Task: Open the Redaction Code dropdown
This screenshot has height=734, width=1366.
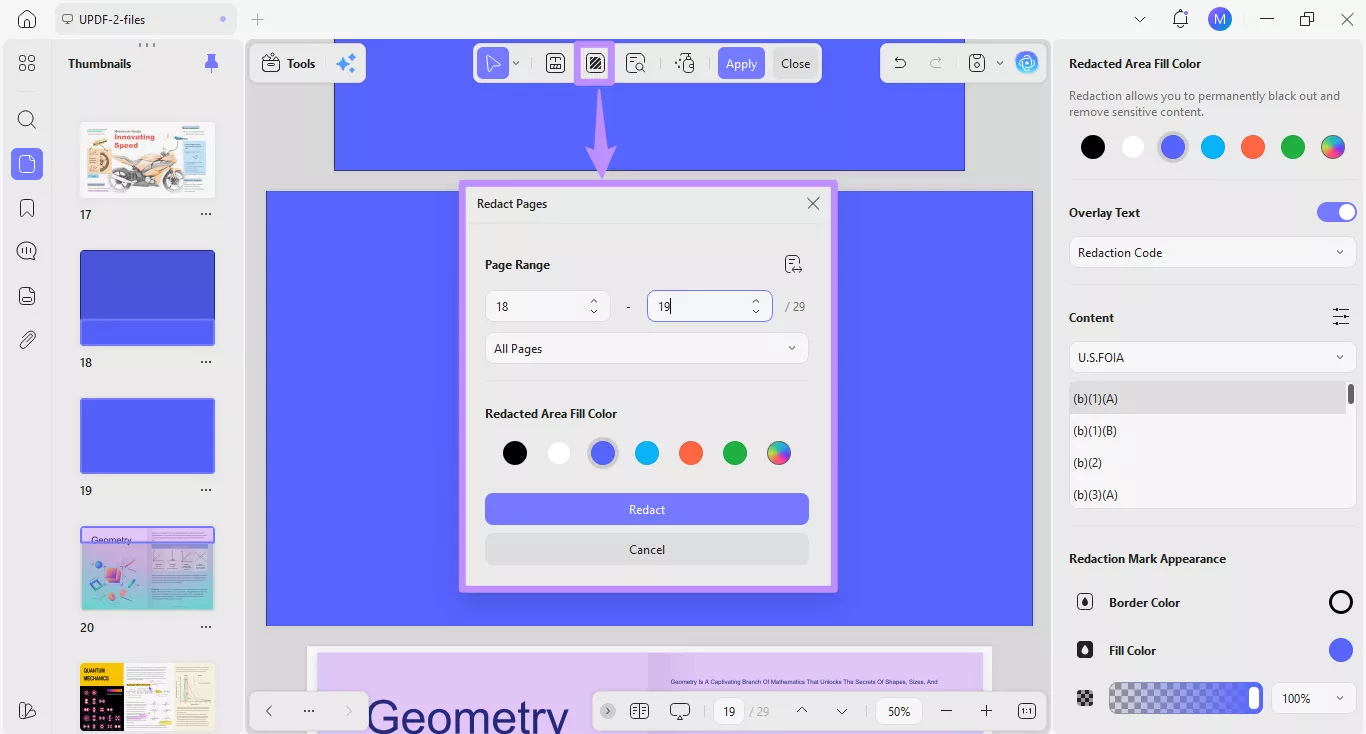Action: click(x=1212, y=252)
